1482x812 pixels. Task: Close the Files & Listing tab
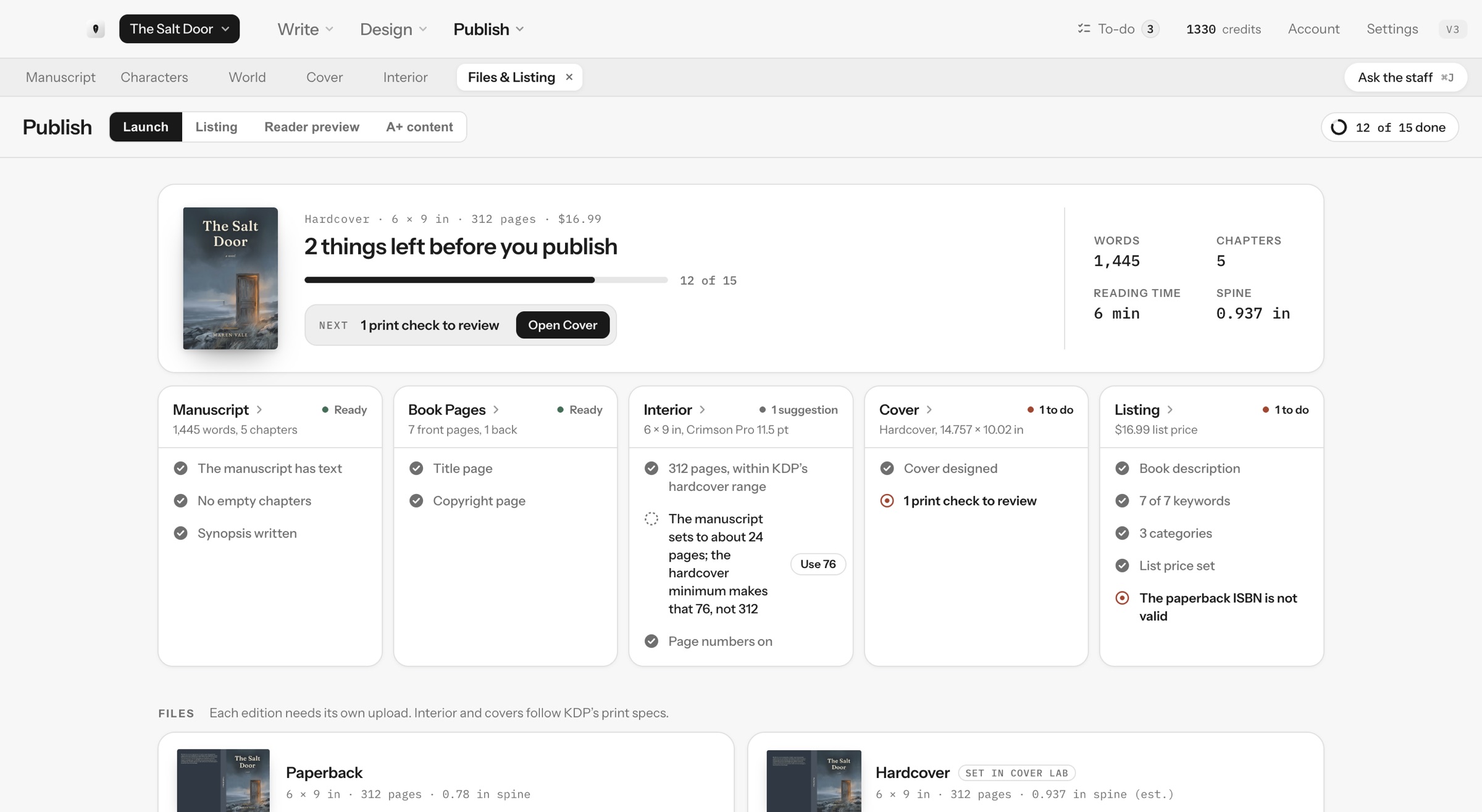pyautogui.click(x=569, y=77)
